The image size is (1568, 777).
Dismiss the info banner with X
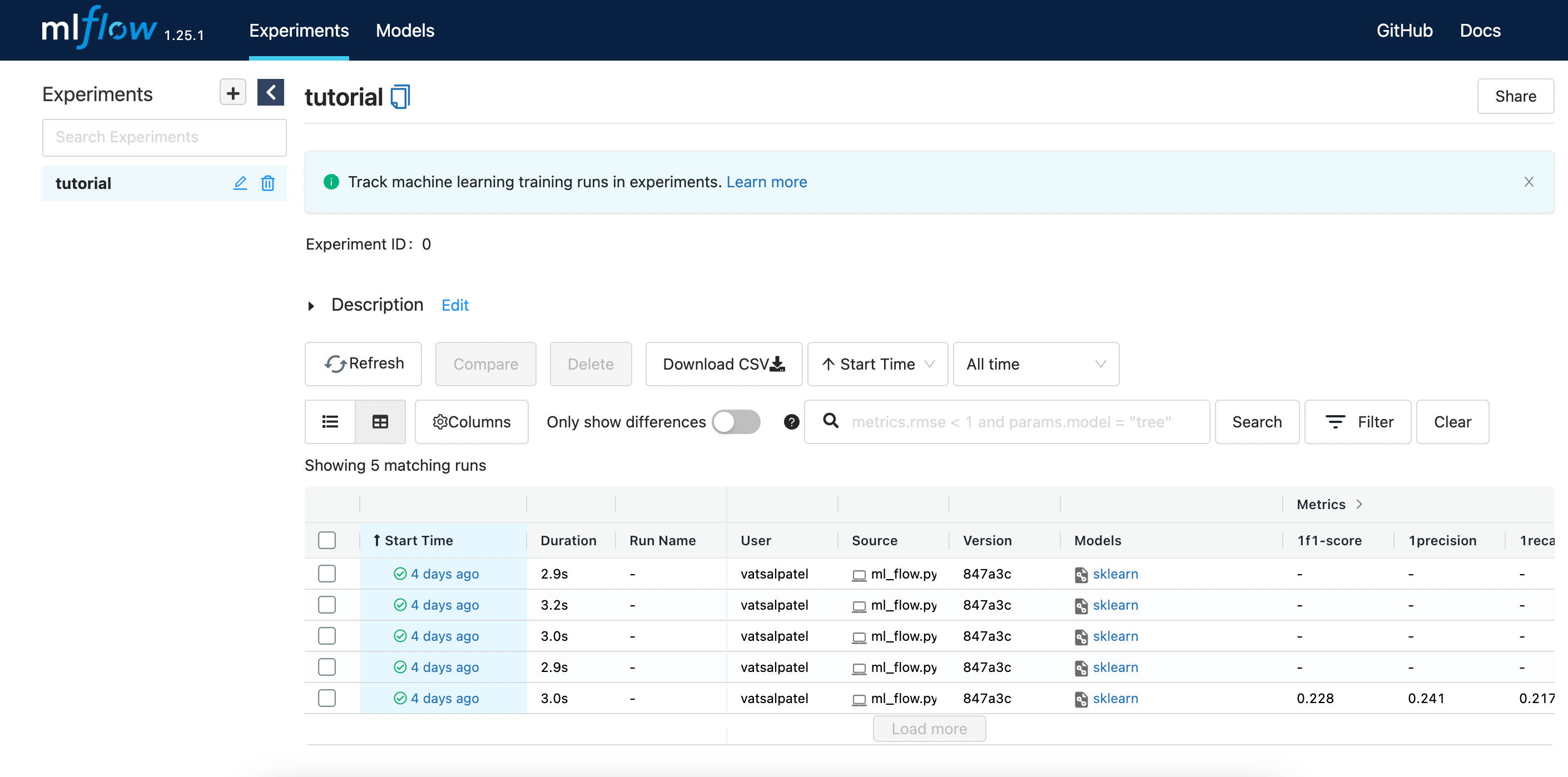[1529, 182]
